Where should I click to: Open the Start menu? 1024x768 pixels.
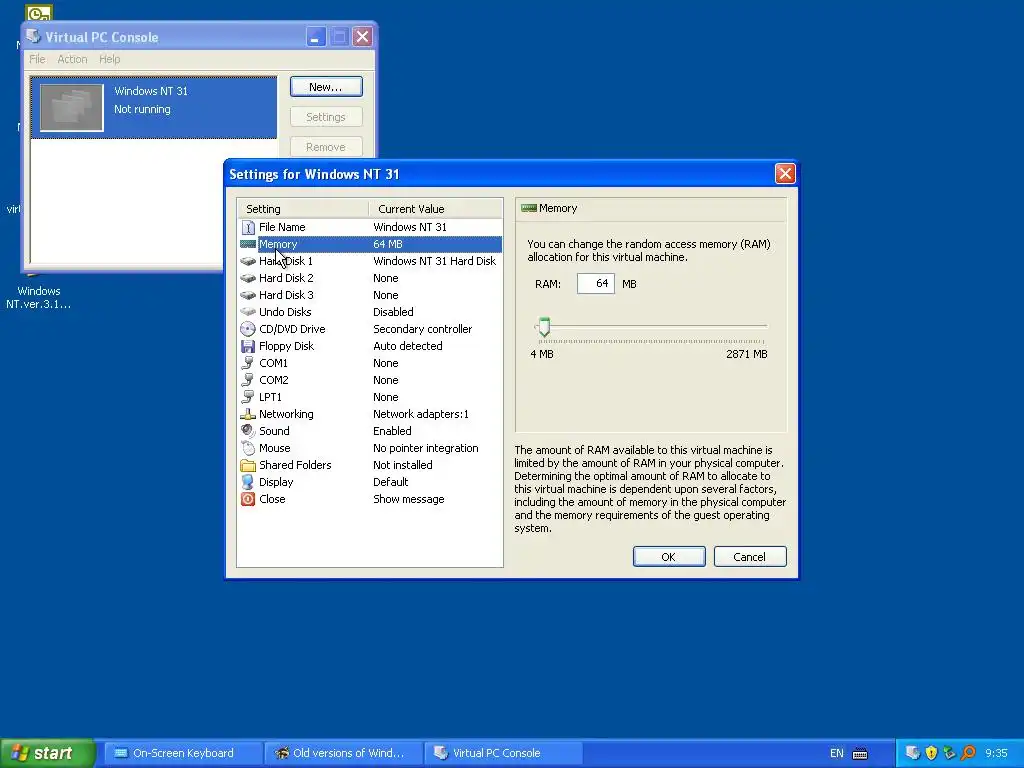click(47, 753)
